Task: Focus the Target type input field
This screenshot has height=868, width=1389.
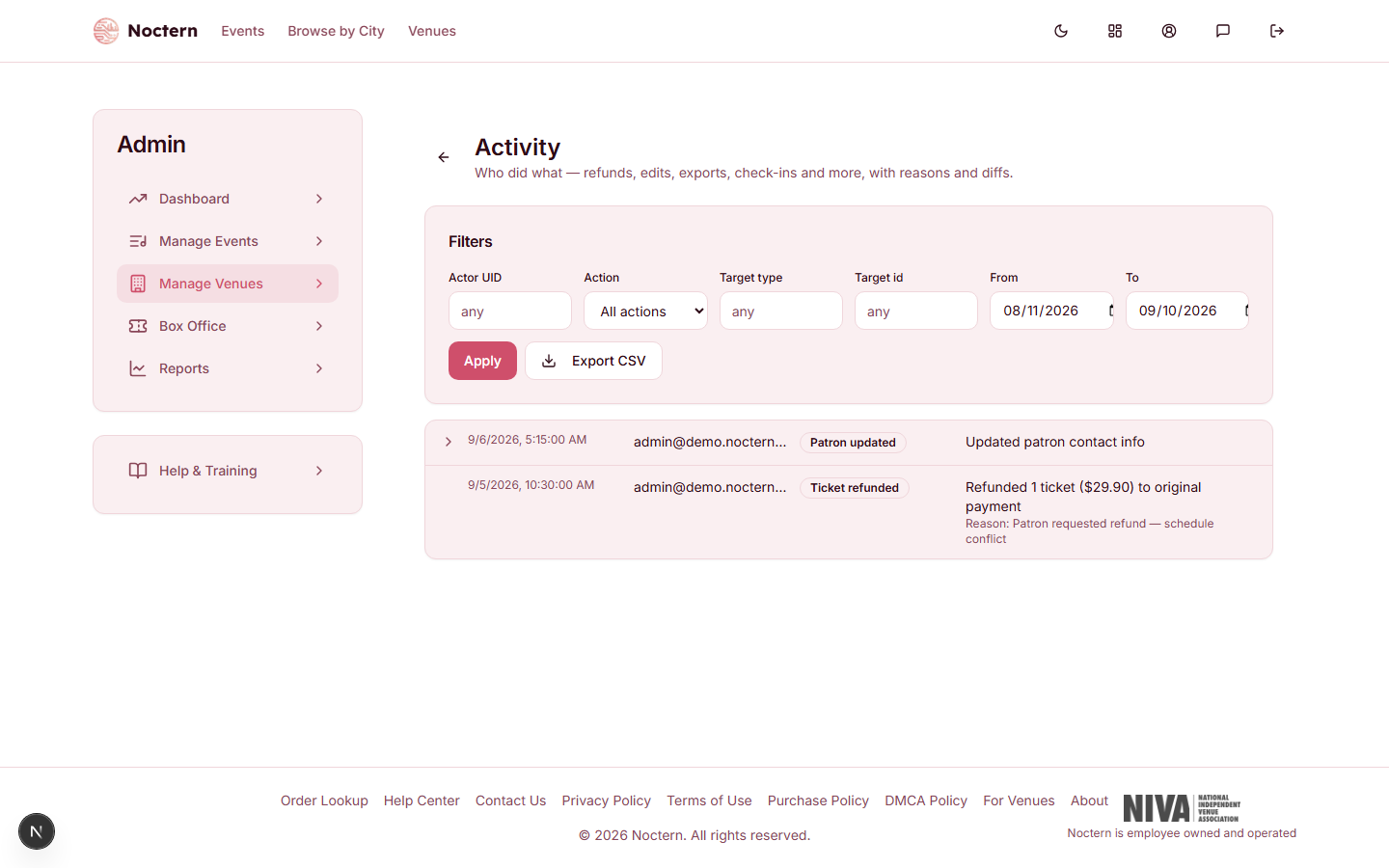Action: pyautogui.click(x=781, y=311)
